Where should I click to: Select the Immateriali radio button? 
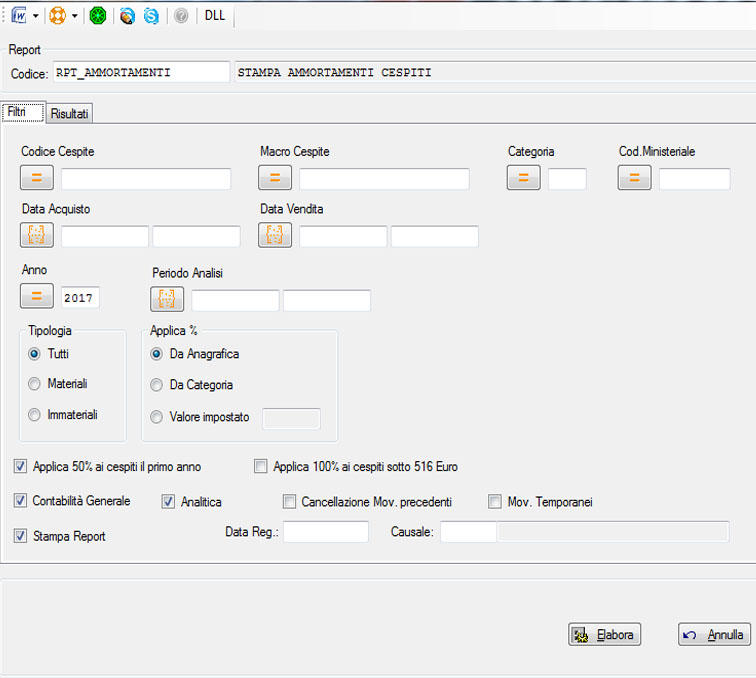(x=34, y=415)
